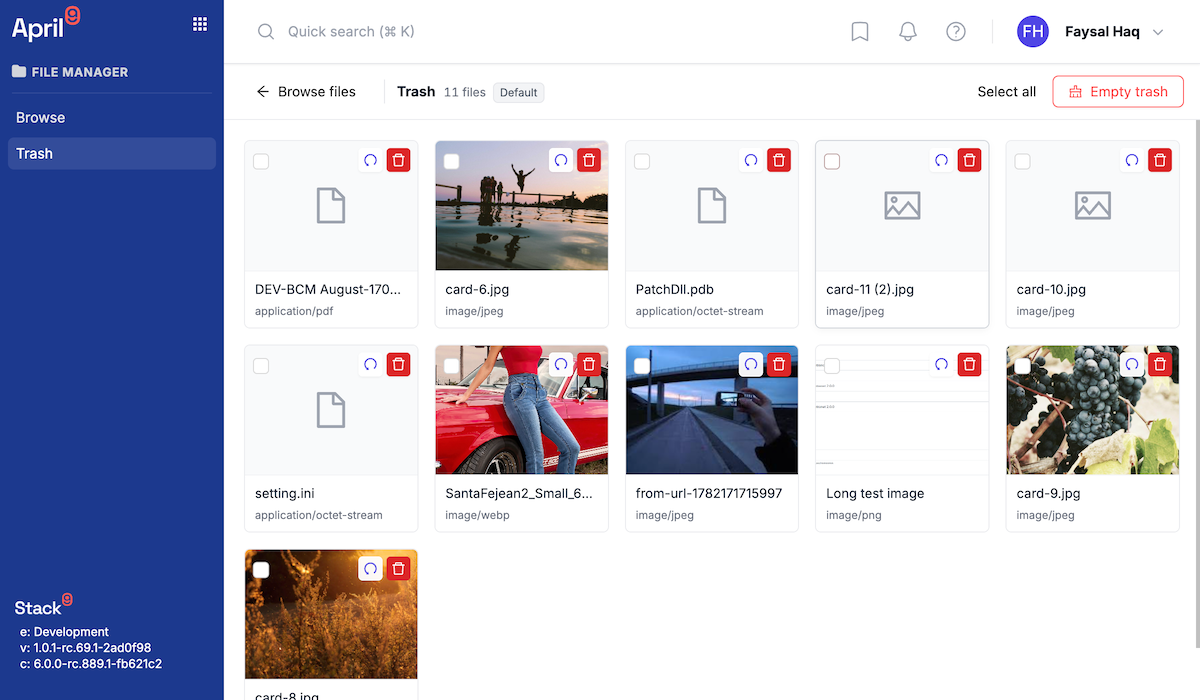Open the notifications bell
This screenshot has width=1200, height=700.
pyautogui.click(x=908, y=32)
